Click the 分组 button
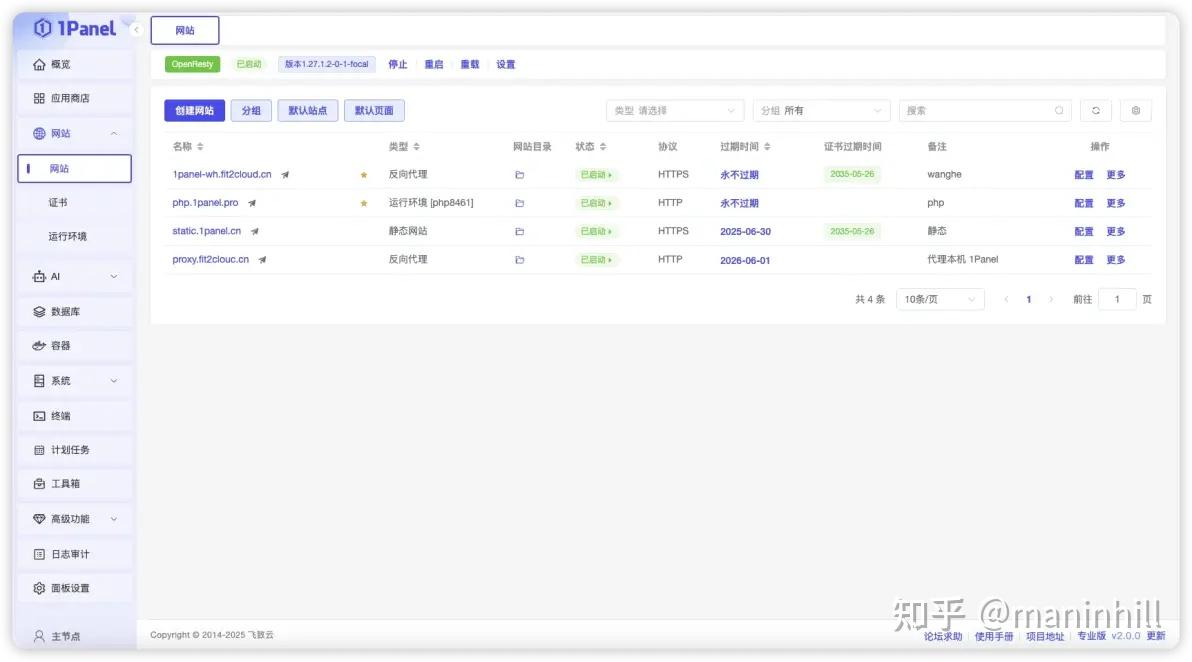Viewport: 1192px width, 662px height. [251, 111]
